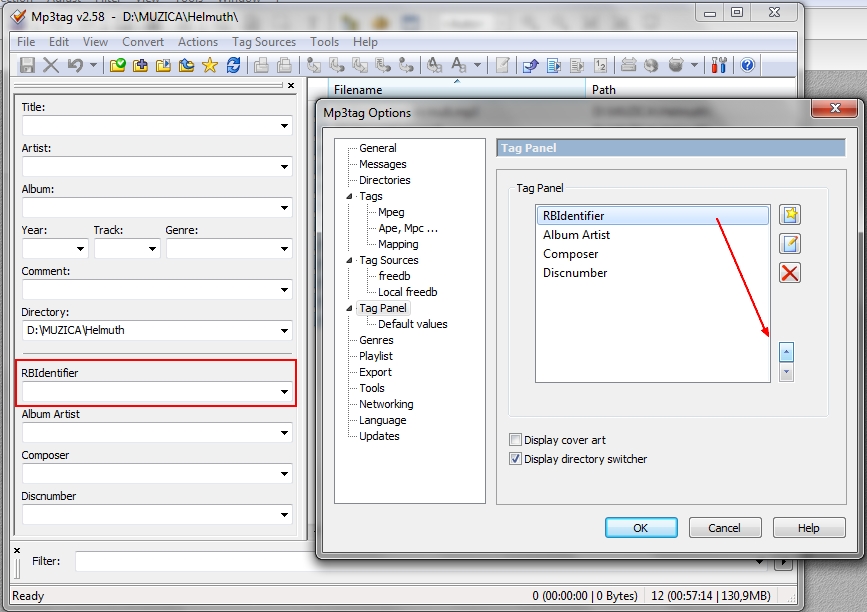
Task: Click the Cancel button in Options dialog
Action: tap(725, 528)
